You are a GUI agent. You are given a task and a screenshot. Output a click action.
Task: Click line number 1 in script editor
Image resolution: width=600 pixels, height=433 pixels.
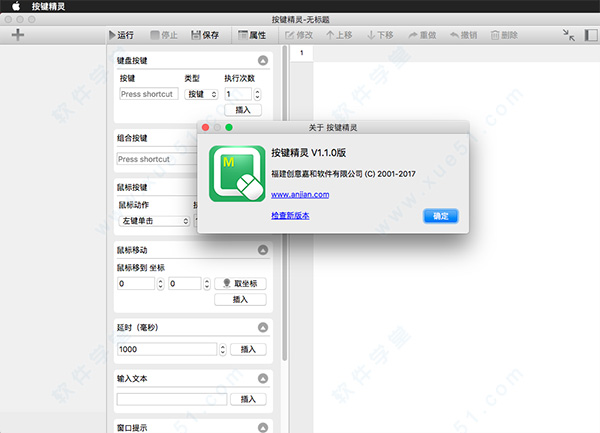click(302, 53)
